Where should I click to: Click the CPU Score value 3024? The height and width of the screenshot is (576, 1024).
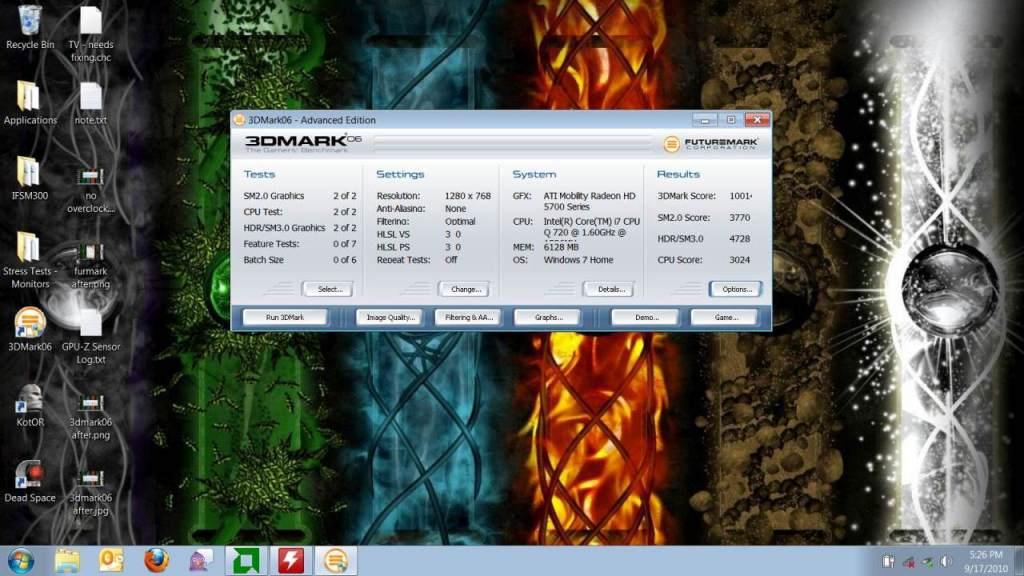pos(739,260)
